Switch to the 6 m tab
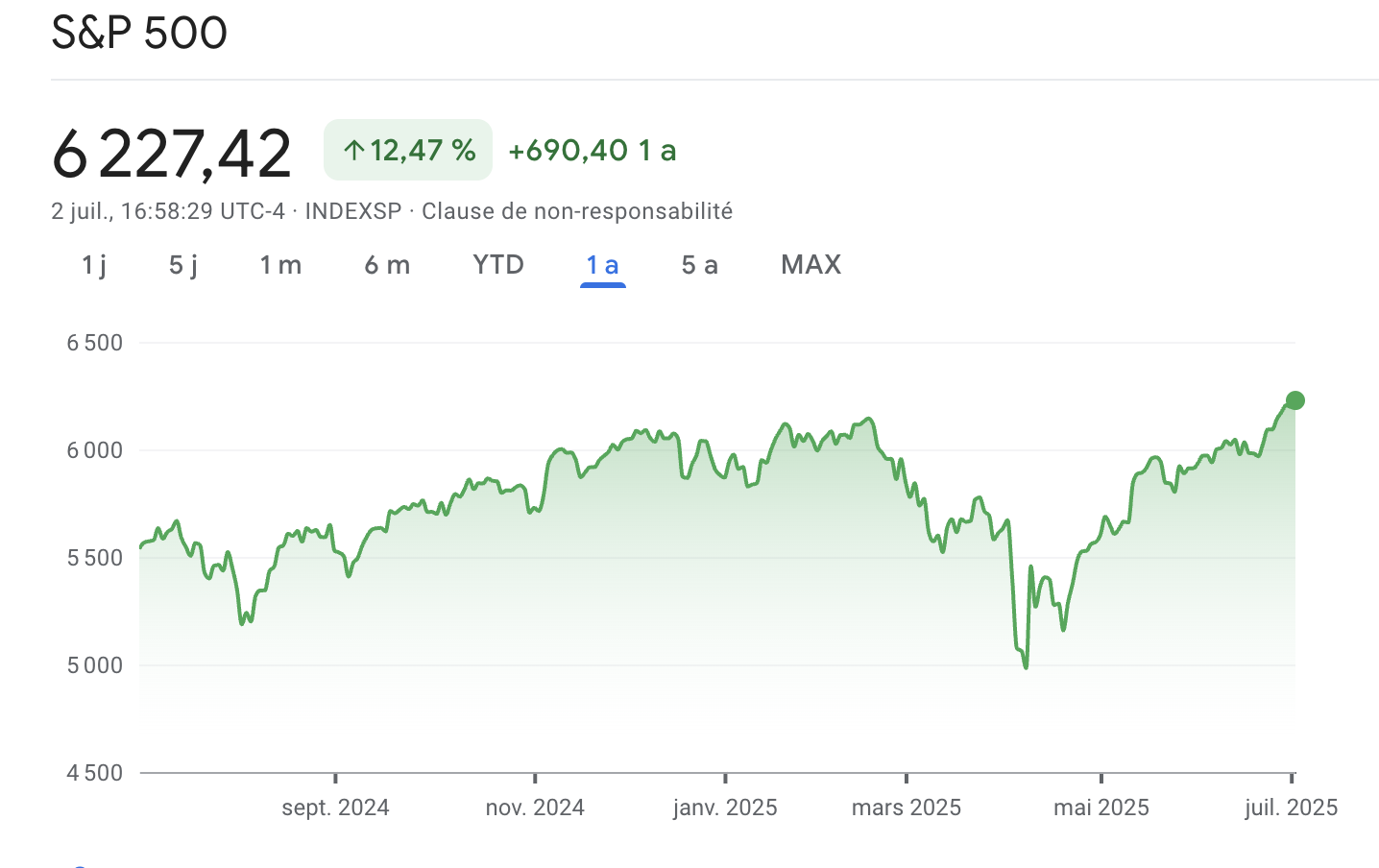Image resolution: width=1379 pixels, height=868 pixels. (x=387, y=265)
